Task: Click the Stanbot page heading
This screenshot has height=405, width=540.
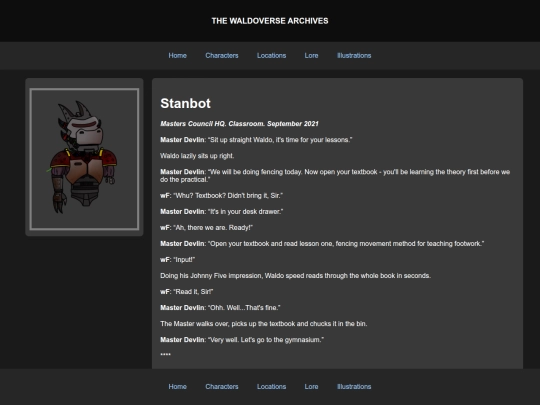Action: (x=185, y=103)
